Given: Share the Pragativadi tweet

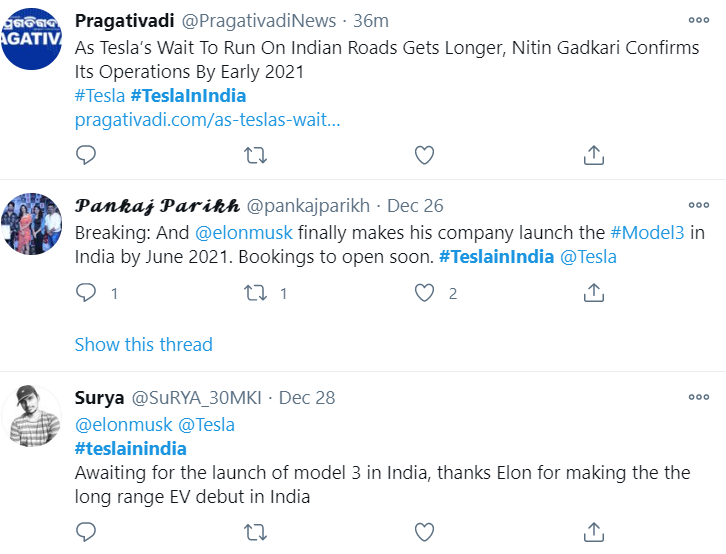Looking at the screenshot, I should point(594,155).
